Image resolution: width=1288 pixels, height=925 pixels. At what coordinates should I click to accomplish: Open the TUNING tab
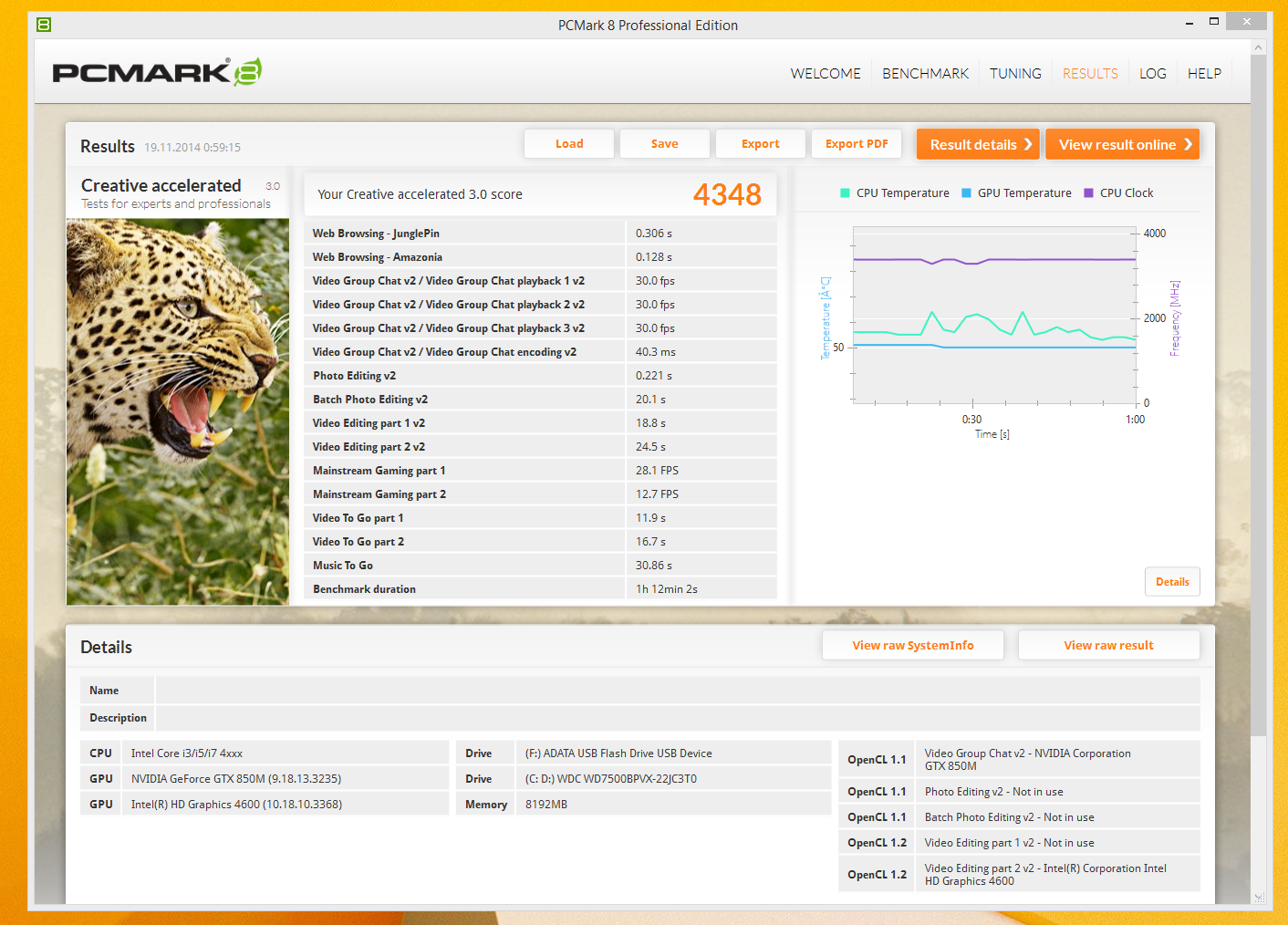click(1015, 74)
